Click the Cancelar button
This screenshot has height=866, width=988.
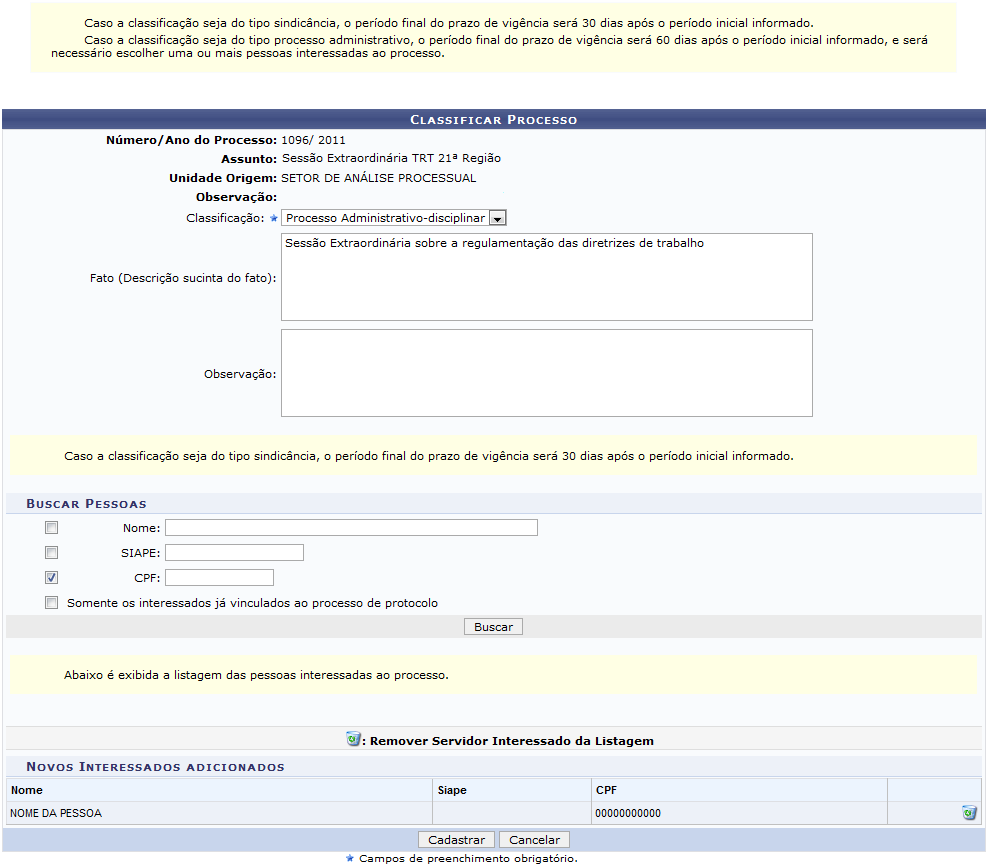(534, 840)
